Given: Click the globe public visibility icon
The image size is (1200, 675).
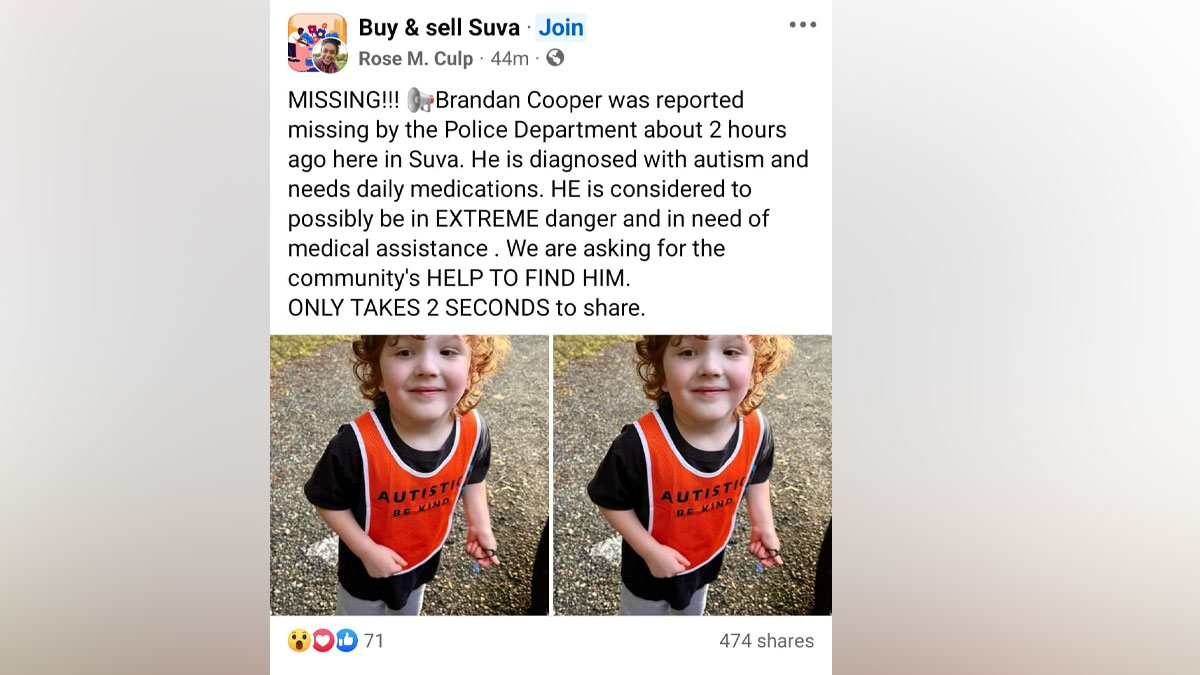Looking at the screenshot, I should coord(555,58).
